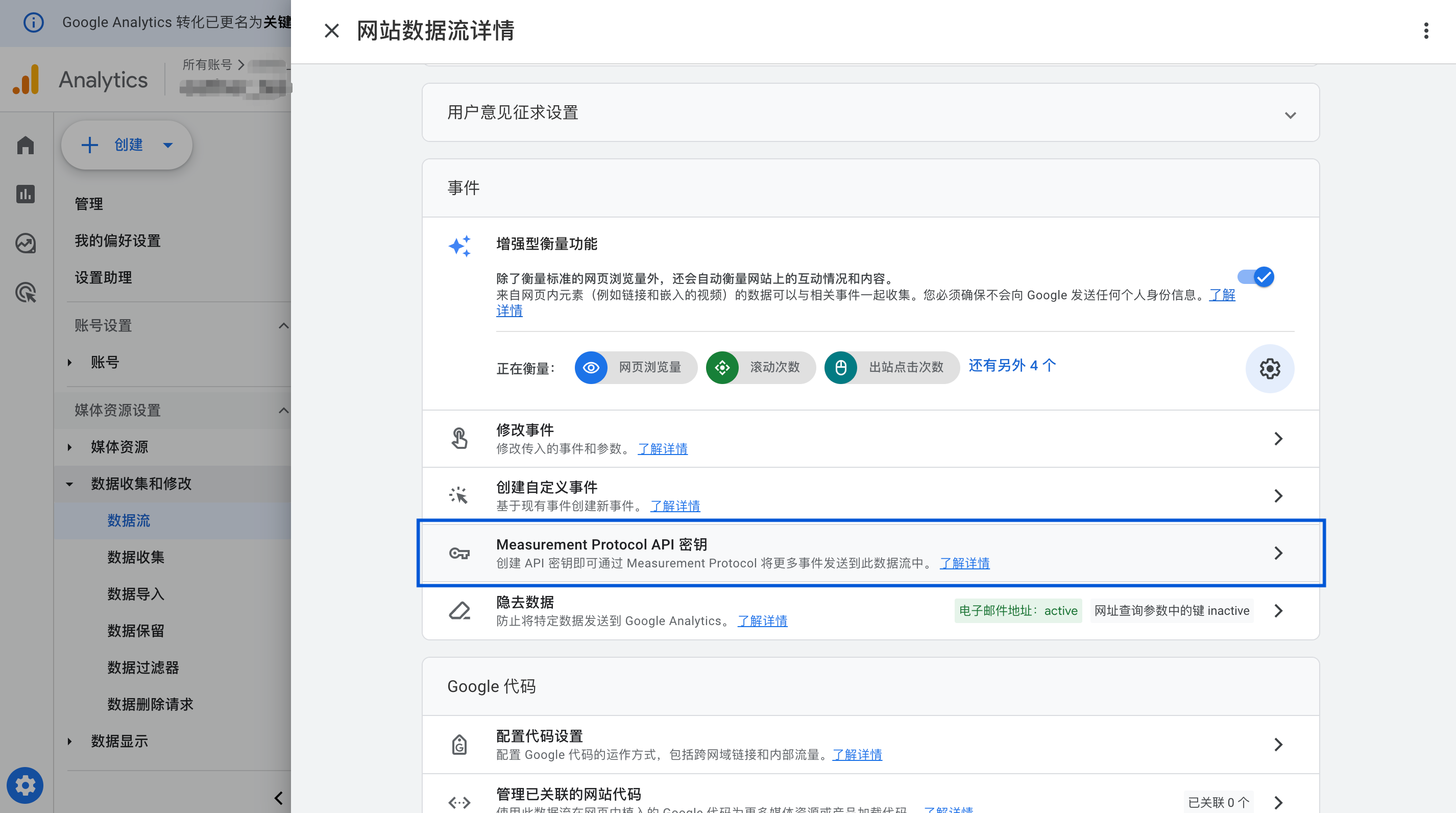Open Reports bar chart sidebar icon
Viewport: 1456px width, 813px height.
26,194
